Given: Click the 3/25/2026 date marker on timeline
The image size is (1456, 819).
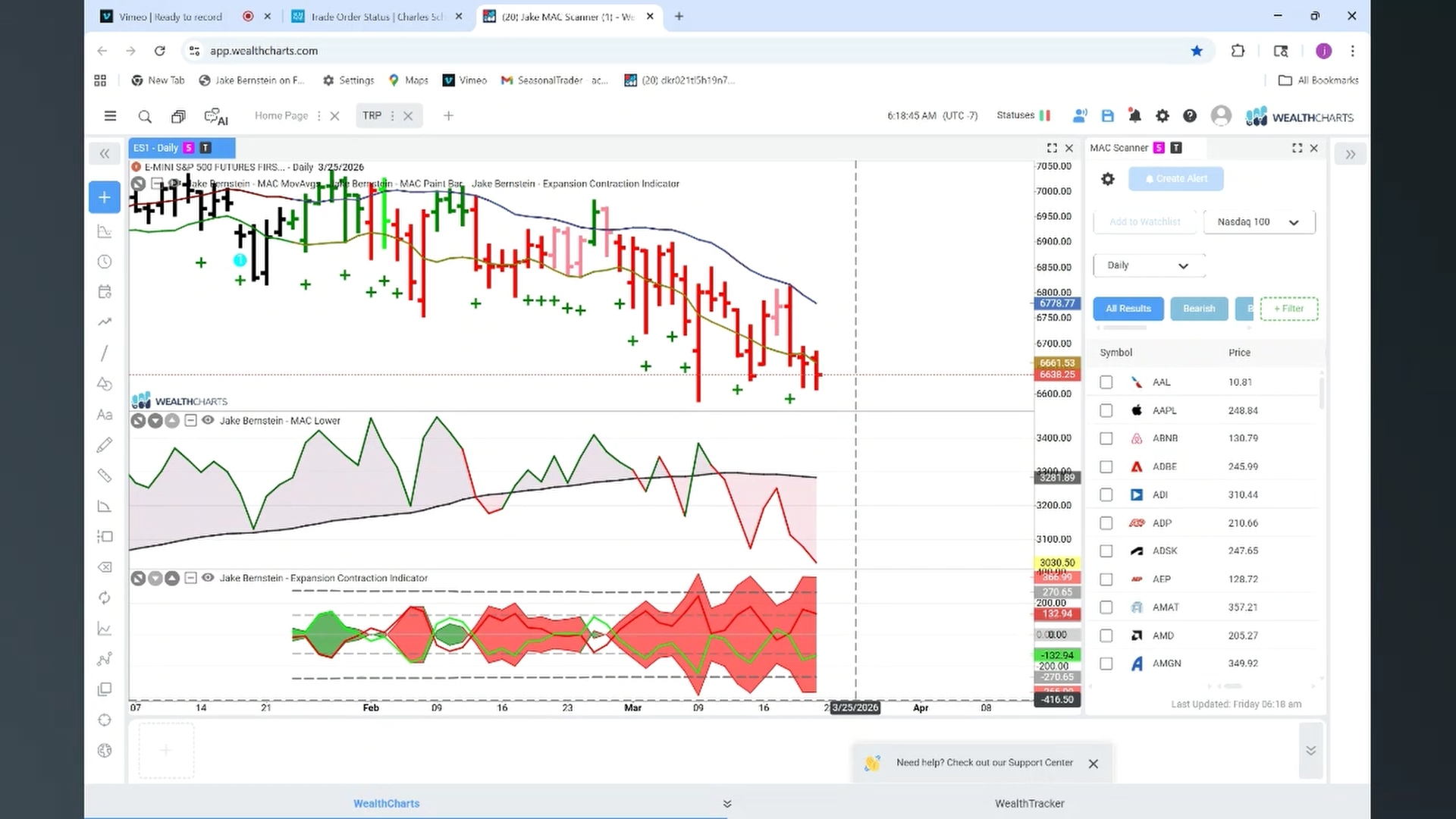Looking at the screenshot, I should [855, 708].
